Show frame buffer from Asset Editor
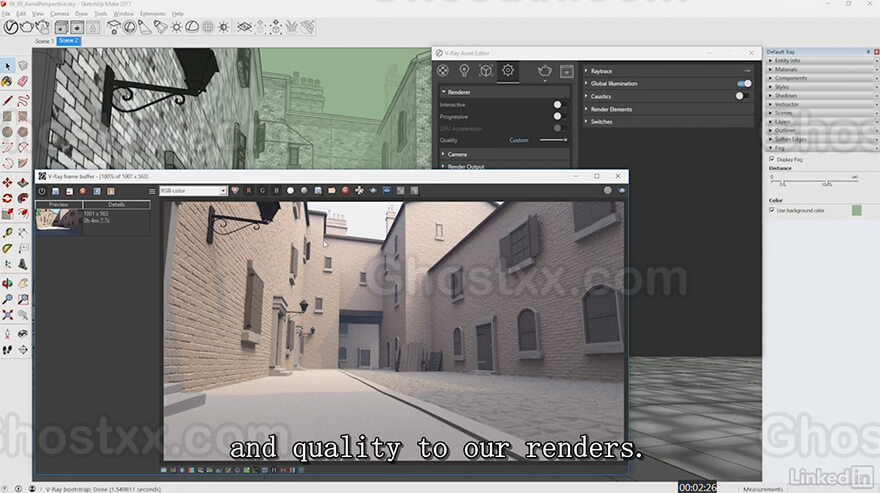Screen dimensions: 880x493 567,71
